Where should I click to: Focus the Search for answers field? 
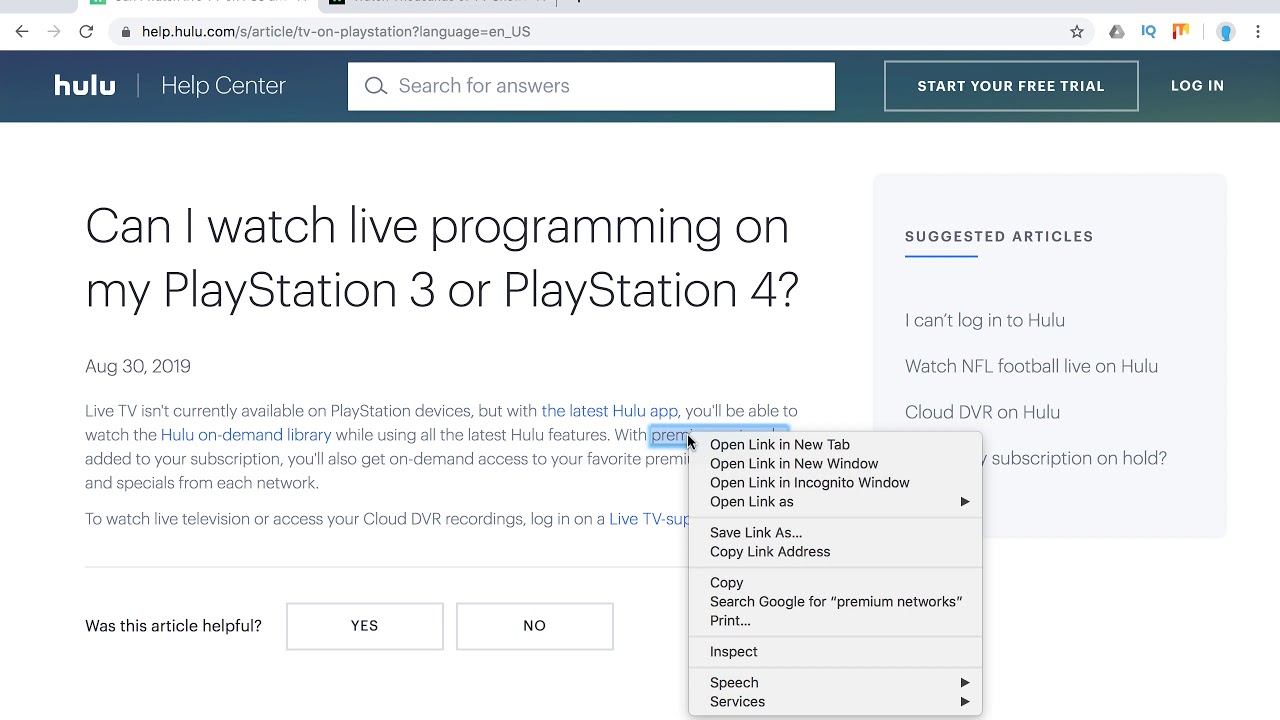pyautogui.click(x=591, y=86)
